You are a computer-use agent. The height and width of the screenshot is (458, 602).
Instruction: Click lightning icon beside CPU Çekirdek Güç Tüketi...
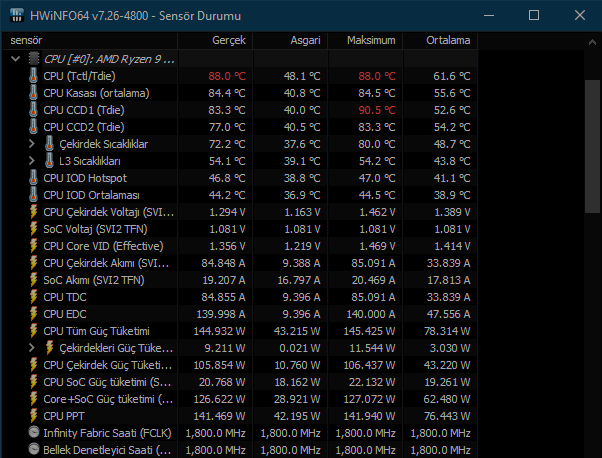click(x=34, y=365)
